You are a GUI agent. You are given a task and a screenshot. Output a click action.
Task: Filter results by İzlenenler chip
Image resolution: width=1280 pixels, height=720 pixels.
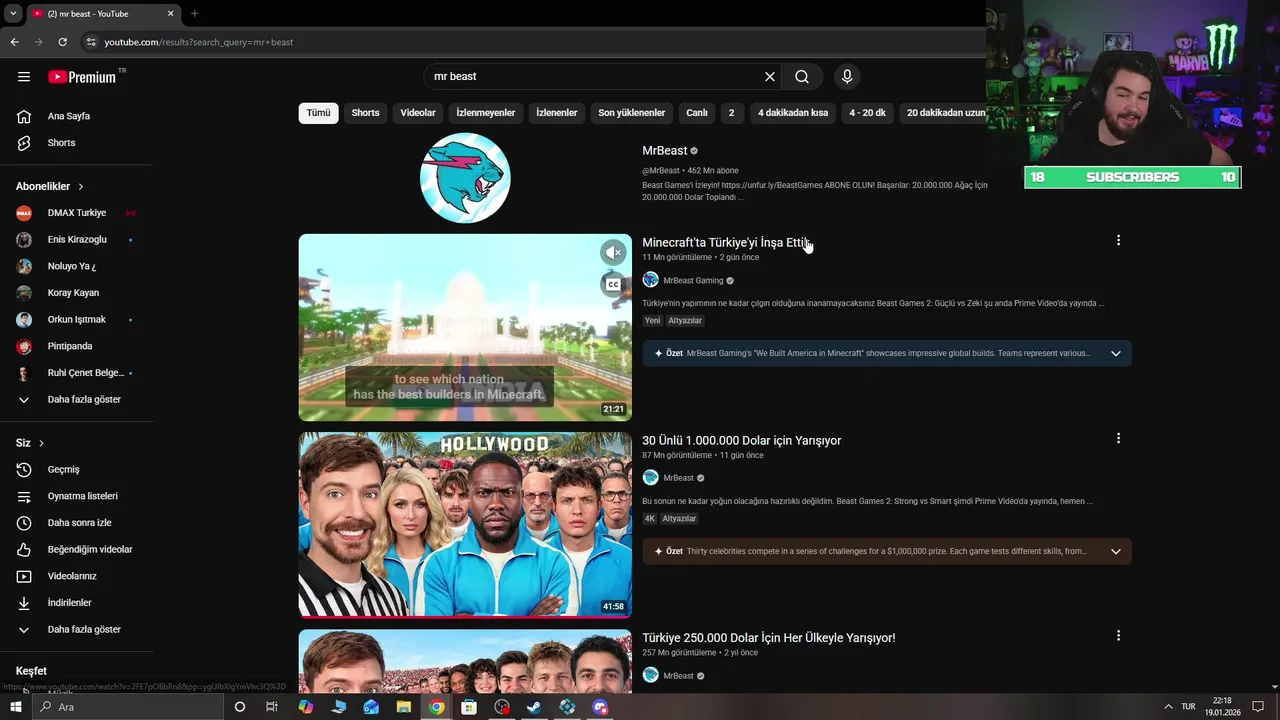[557, 113]
